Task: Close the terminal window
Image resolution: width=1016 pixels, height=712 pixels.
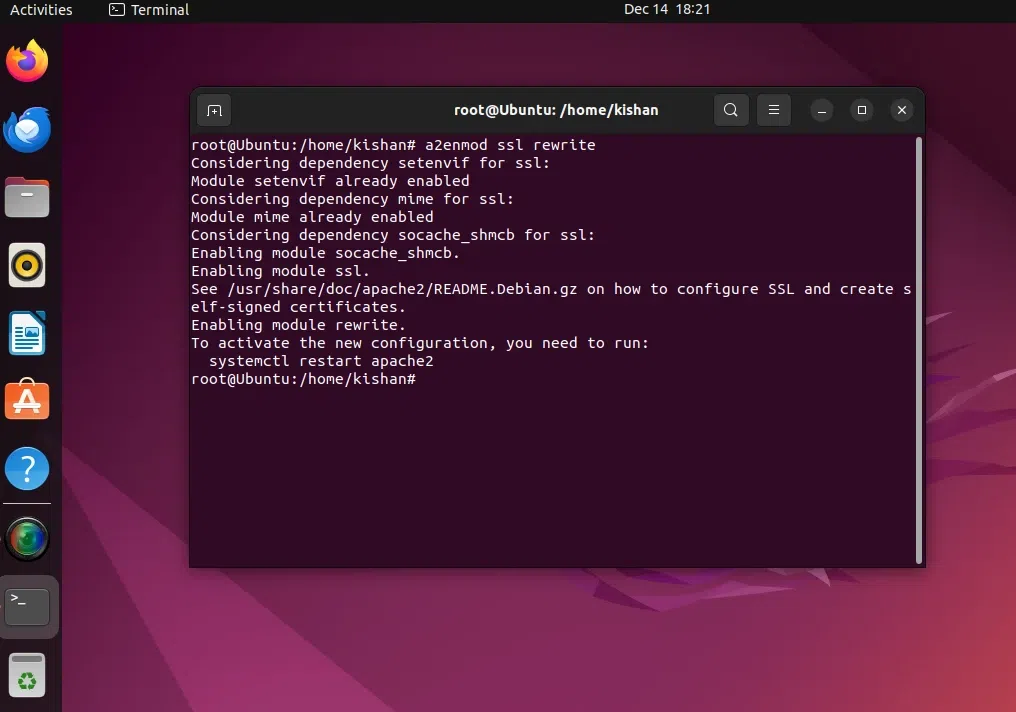Action: pyautogui.click(x=902, y=110)
